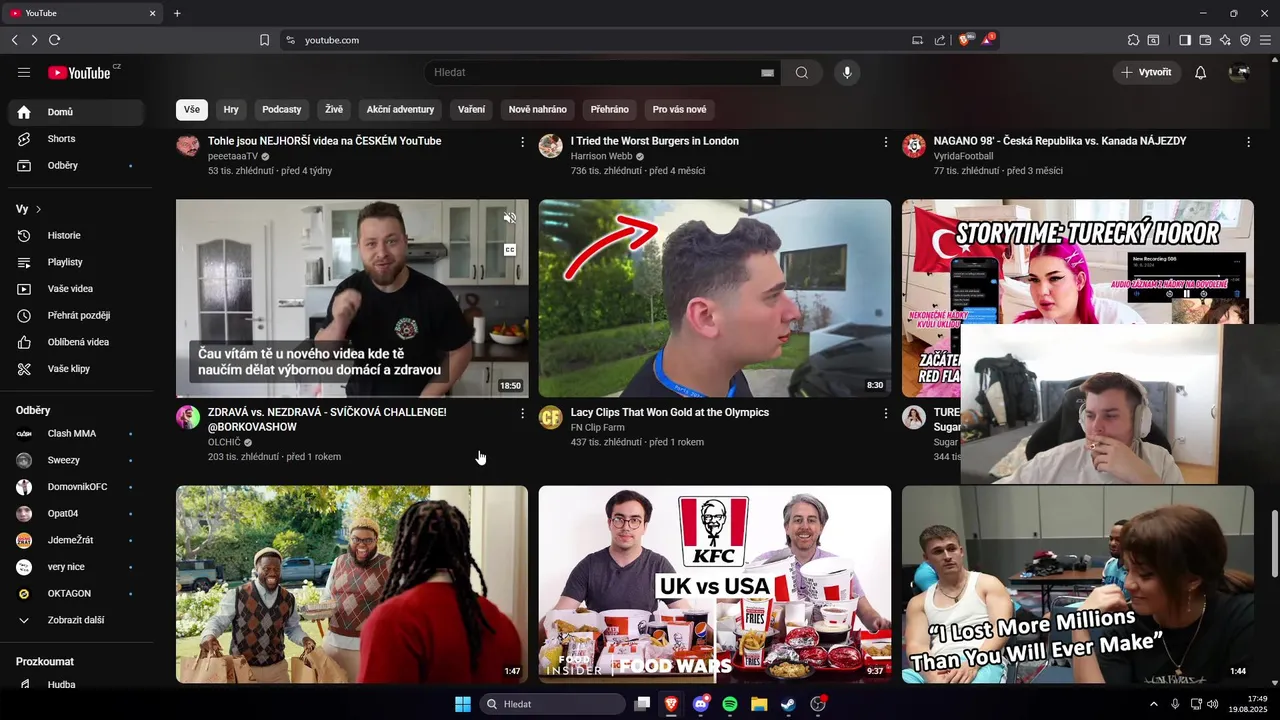Screen dimensions: 1280x720
Task: Open more options for Lacy Clips video
Action: [885, 413]
